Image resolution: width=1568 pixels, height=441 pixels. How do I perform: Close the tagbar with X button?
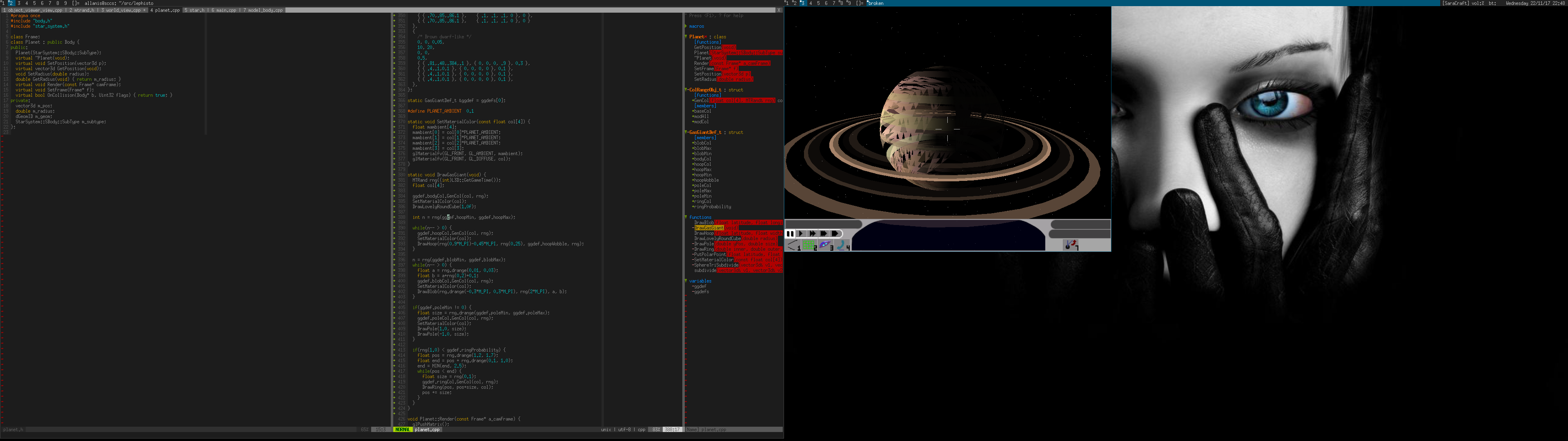tap(779, 10)
